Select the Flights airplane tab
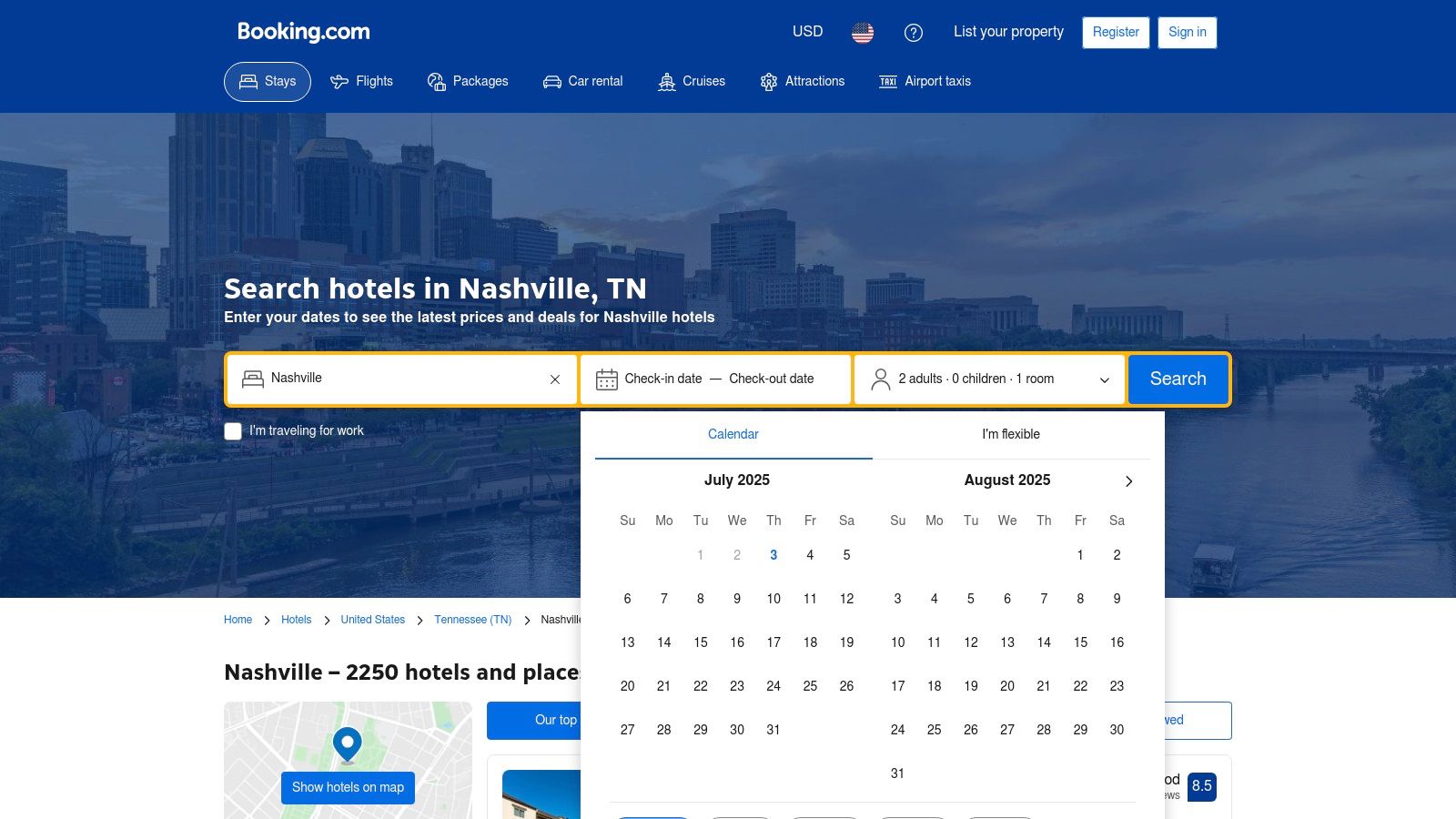Viewport: 1456px width, 819px height. (361, 82)
